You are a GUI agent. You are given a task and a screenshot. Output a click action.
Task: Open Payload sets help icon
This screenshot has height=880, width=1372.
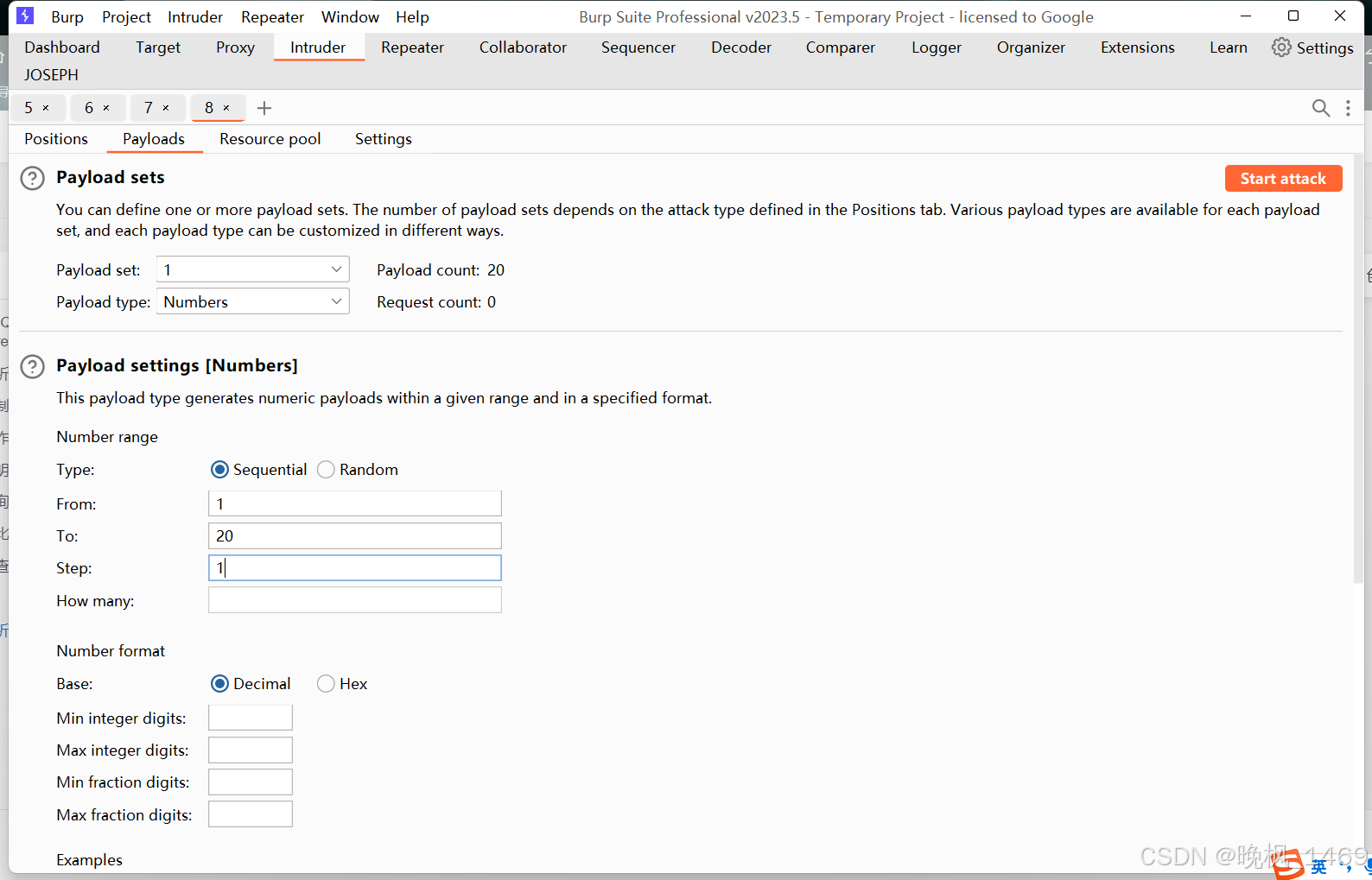(x=32, y=178)
